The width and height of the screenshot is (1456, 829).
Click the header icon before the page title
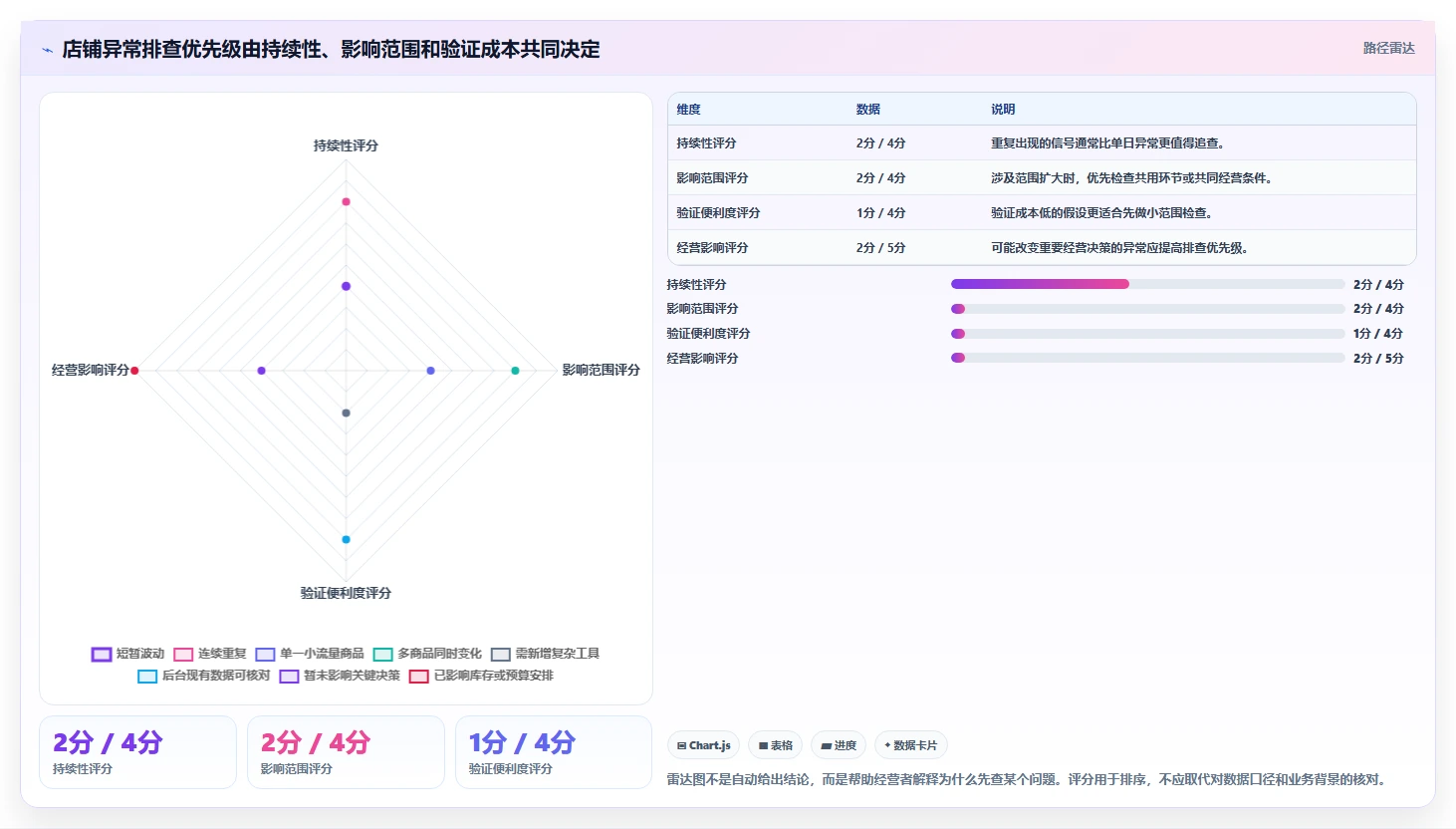click(47, 50)
